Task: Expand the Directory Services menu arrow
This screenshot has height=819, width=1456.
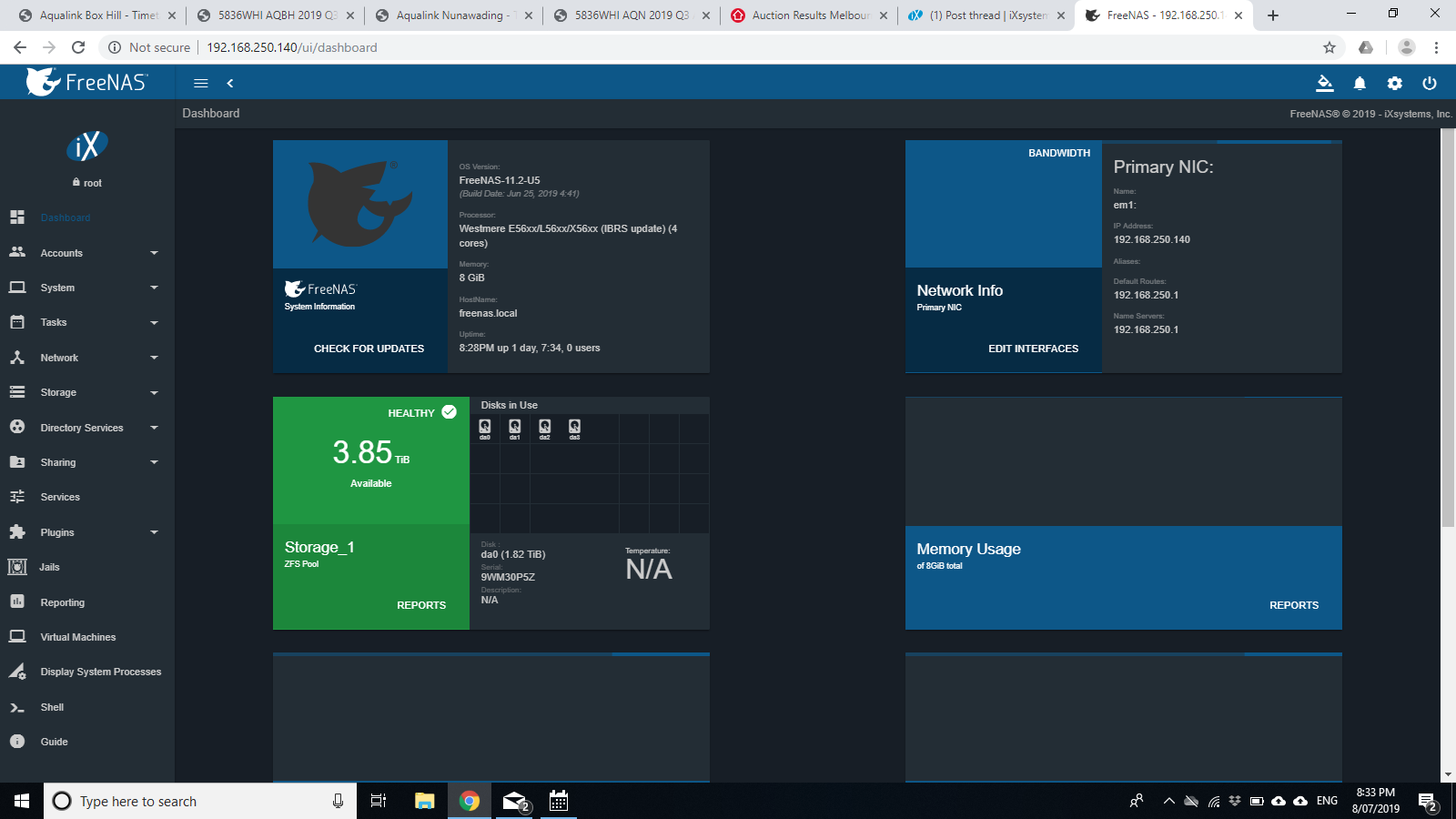Action: tap(154, 428)
